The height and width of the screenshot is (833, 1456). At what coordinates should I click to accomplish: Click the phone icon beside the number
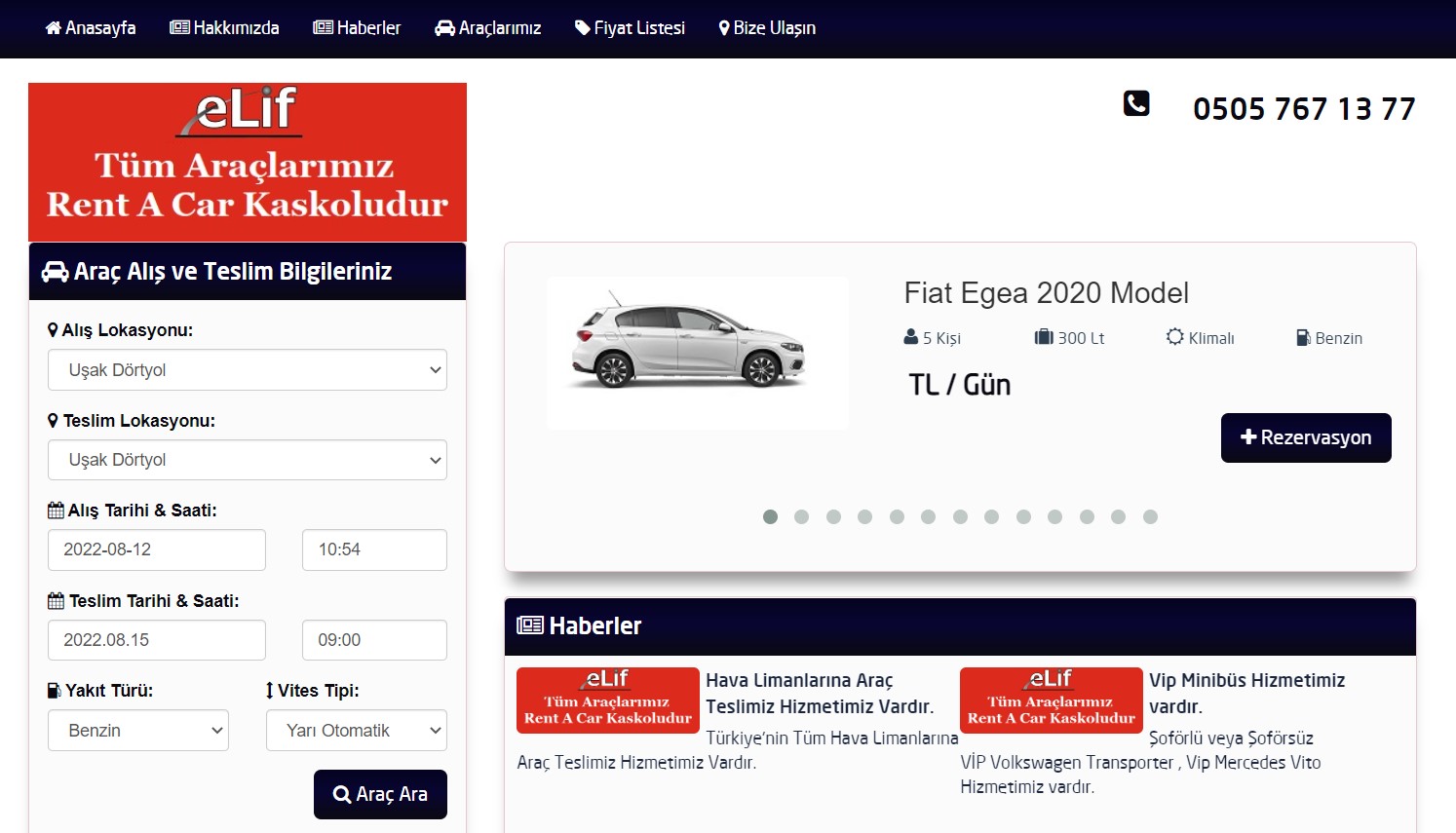(x=1136, y=103)
